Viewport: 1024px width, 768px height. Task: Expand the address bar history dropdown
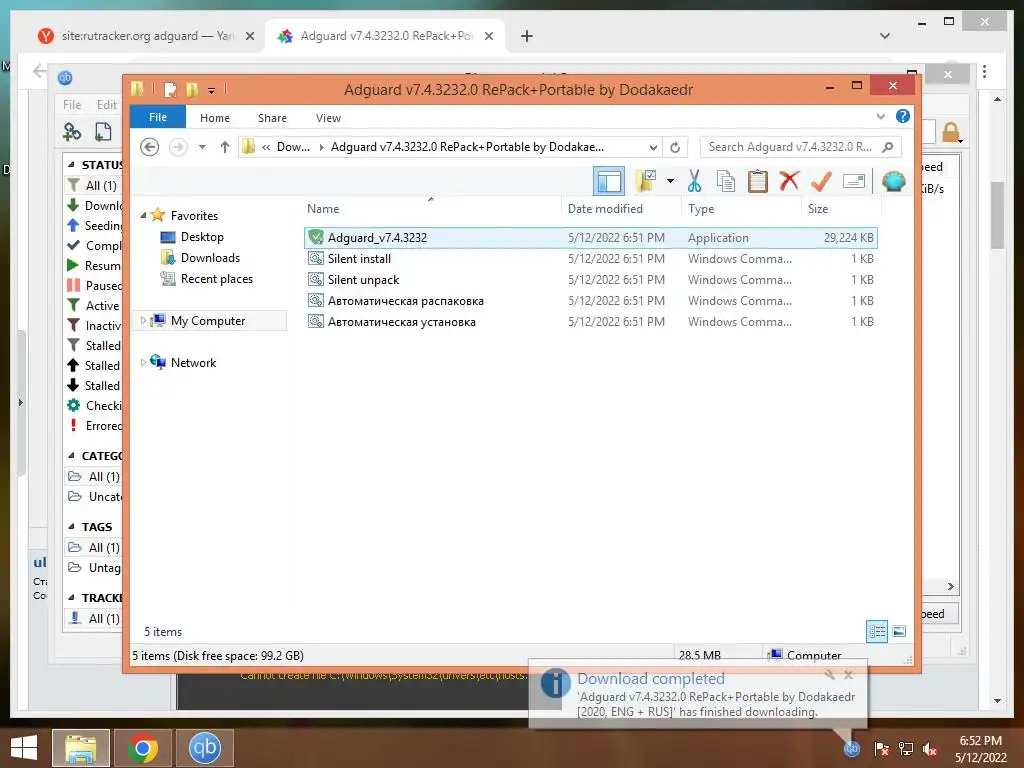click(x=652, y=147)
